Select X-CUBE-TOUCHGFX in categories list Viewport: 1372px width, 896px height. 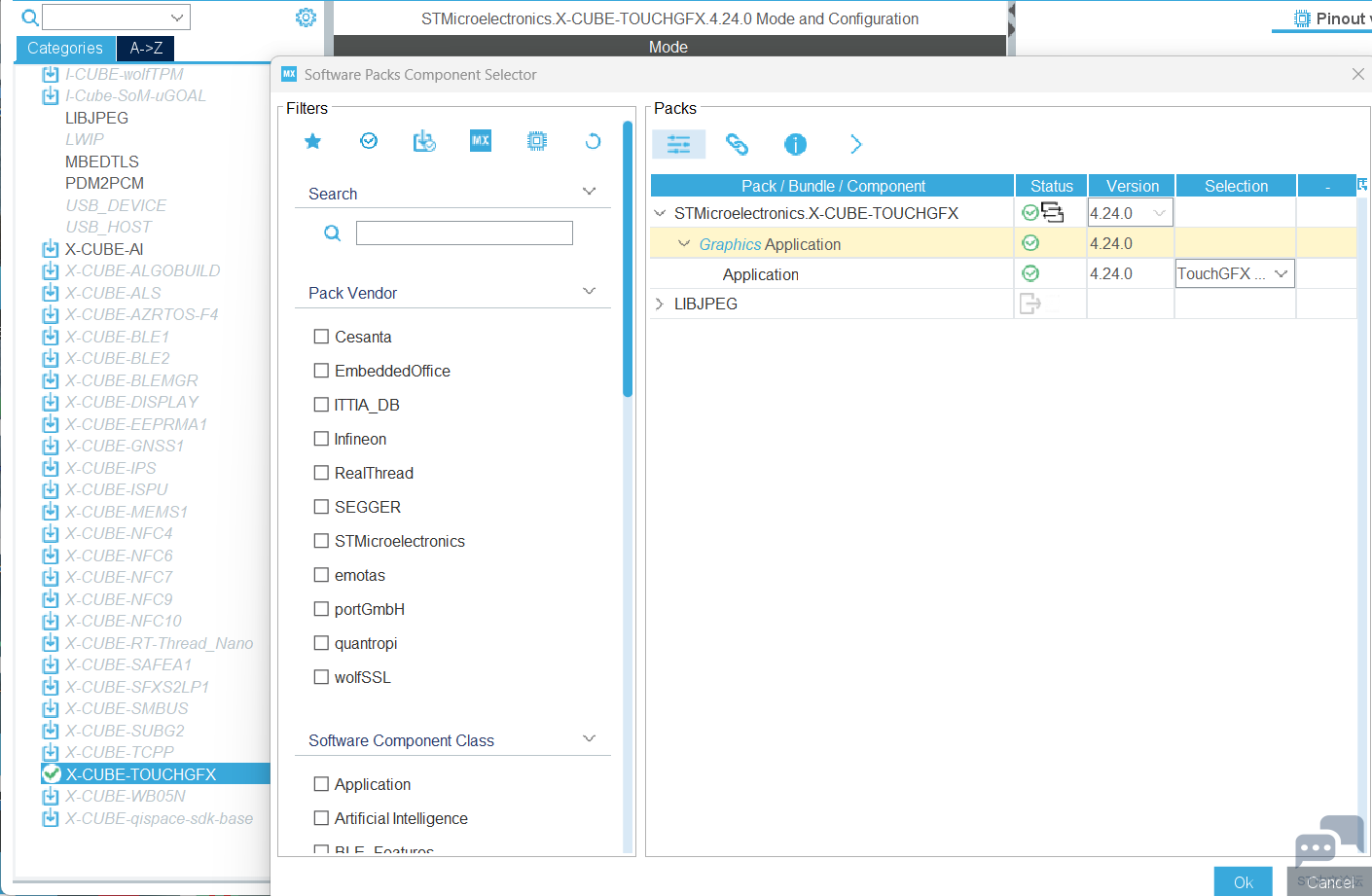coord(141,774)
